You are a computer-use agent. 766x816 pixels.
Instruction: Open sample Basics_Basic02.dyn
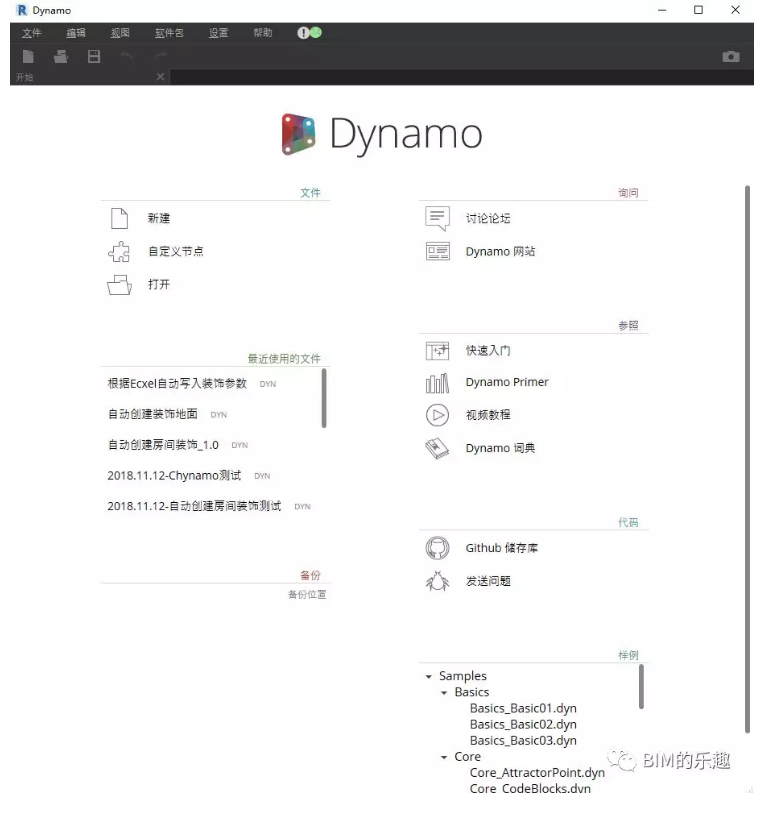(523, 725)
